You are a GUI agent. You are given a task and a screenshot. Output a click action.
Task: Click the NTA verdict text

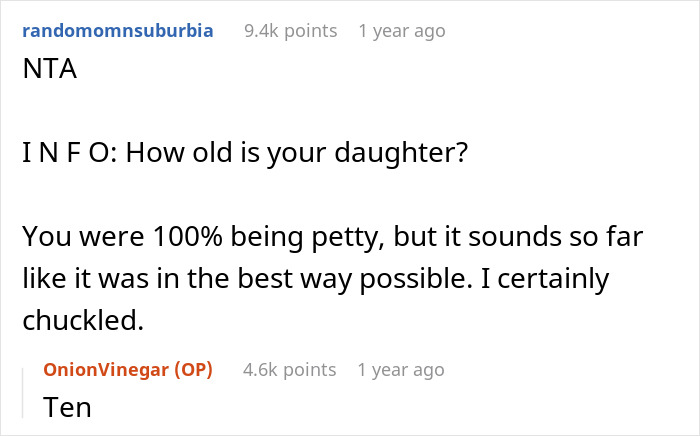point(46,74)
